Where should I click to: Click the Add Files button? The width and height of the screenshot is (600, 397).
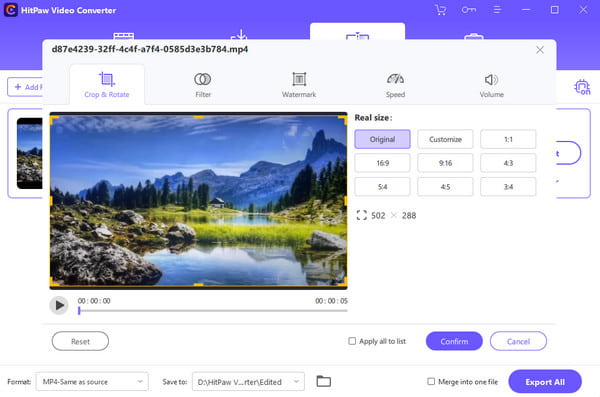tap(25, 87)
